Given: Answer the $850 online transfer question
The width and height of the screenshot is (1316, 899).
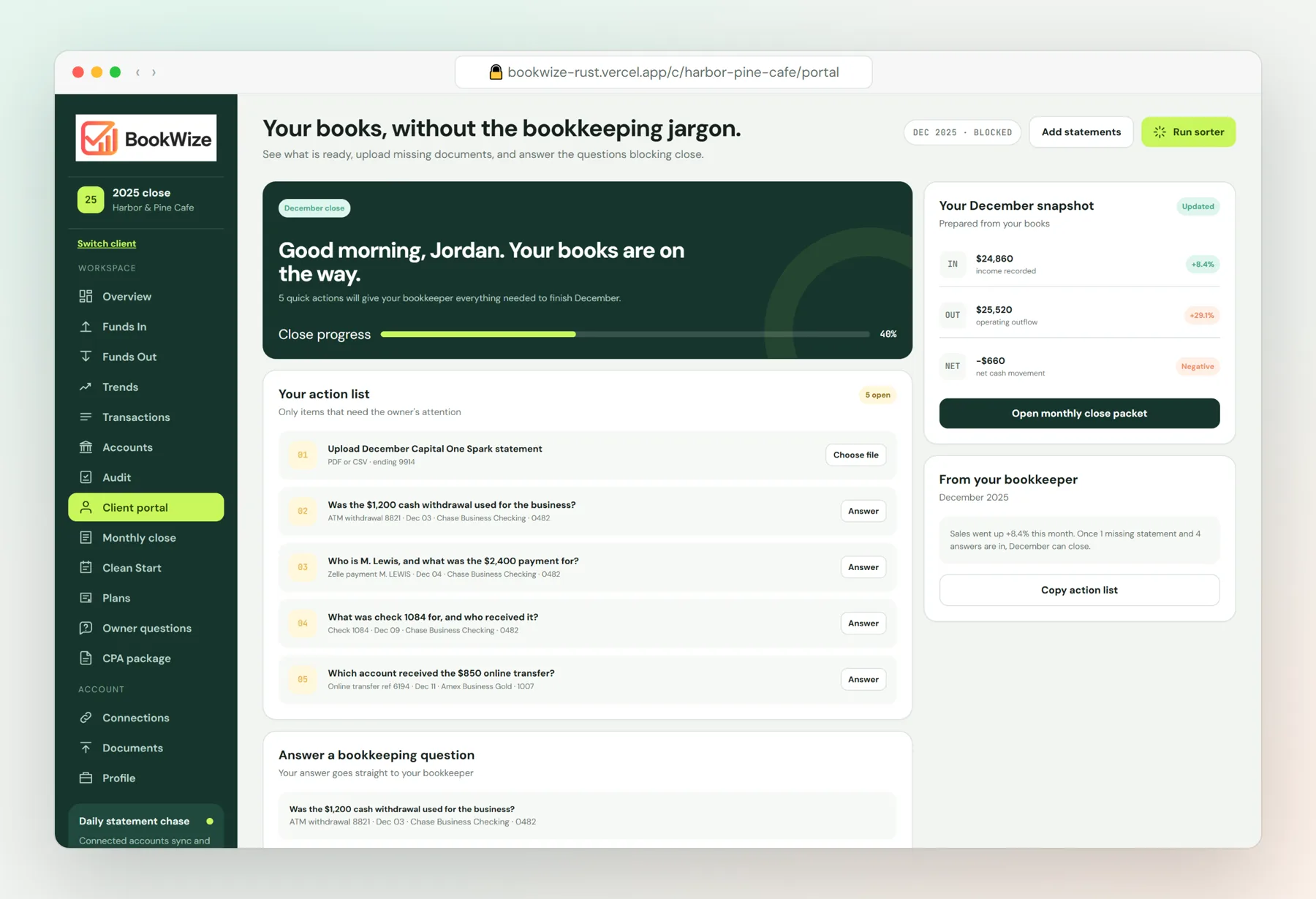Looking at the screenshot, I should pos(863,679).
